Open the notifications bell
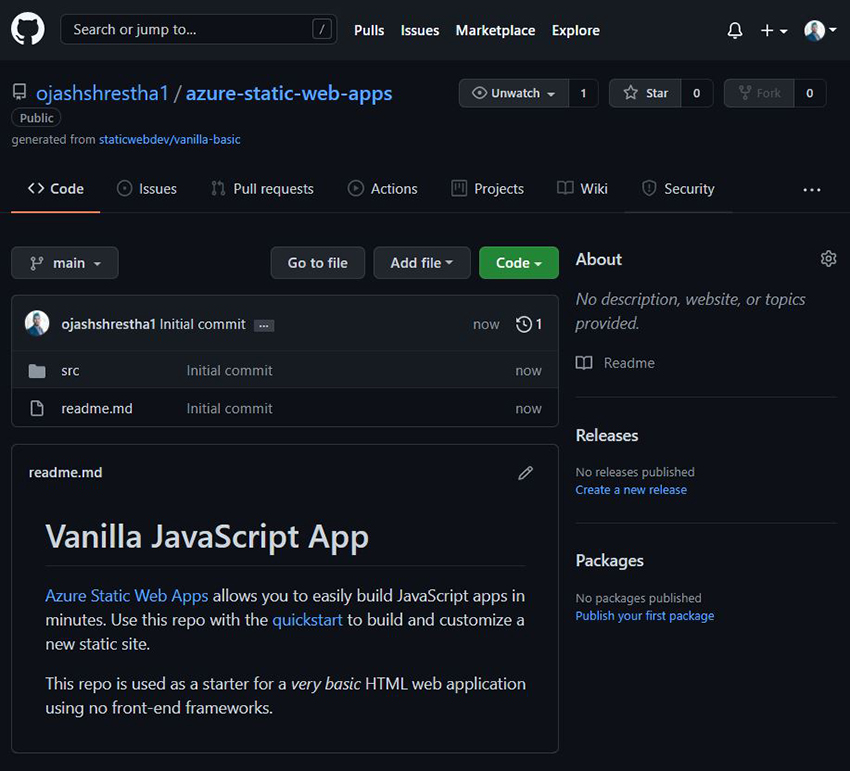 735,30
